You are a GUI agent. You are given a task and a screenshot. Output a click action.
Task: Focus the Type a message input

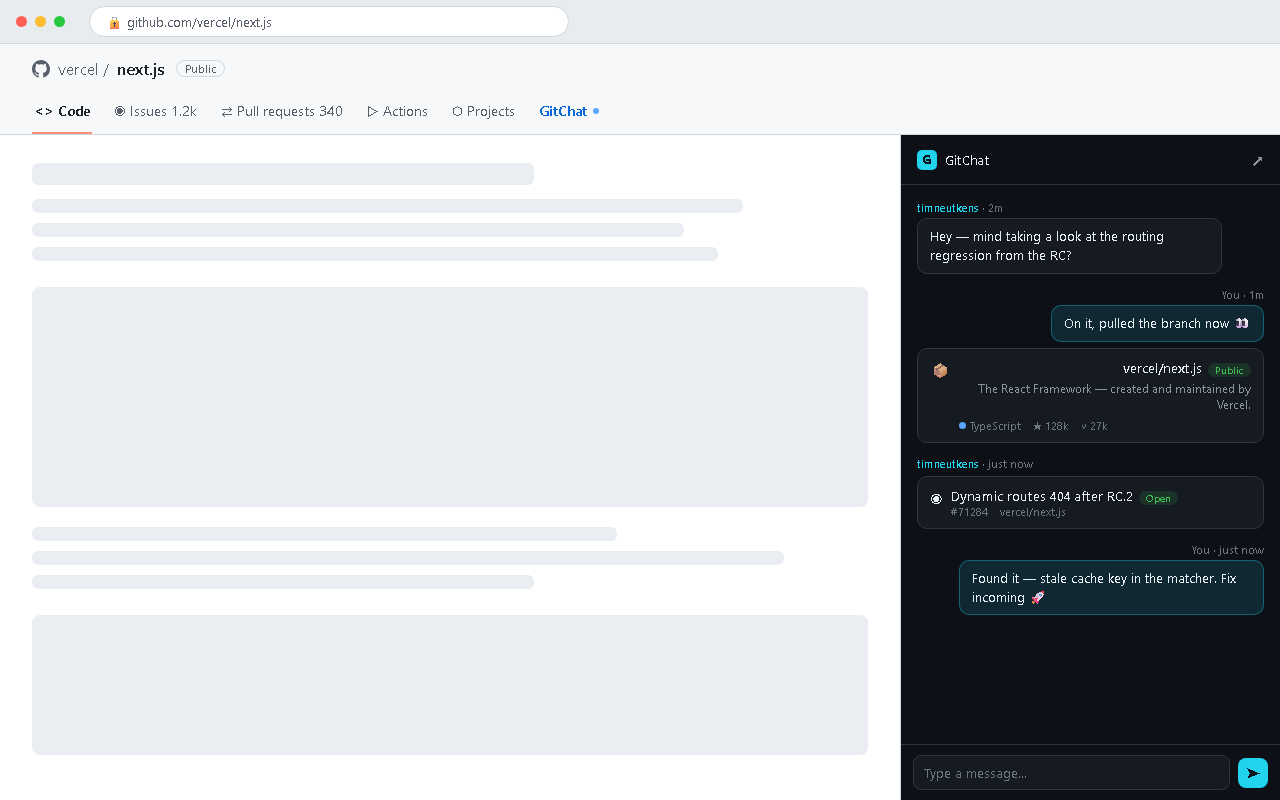[x=1071, y=773]
